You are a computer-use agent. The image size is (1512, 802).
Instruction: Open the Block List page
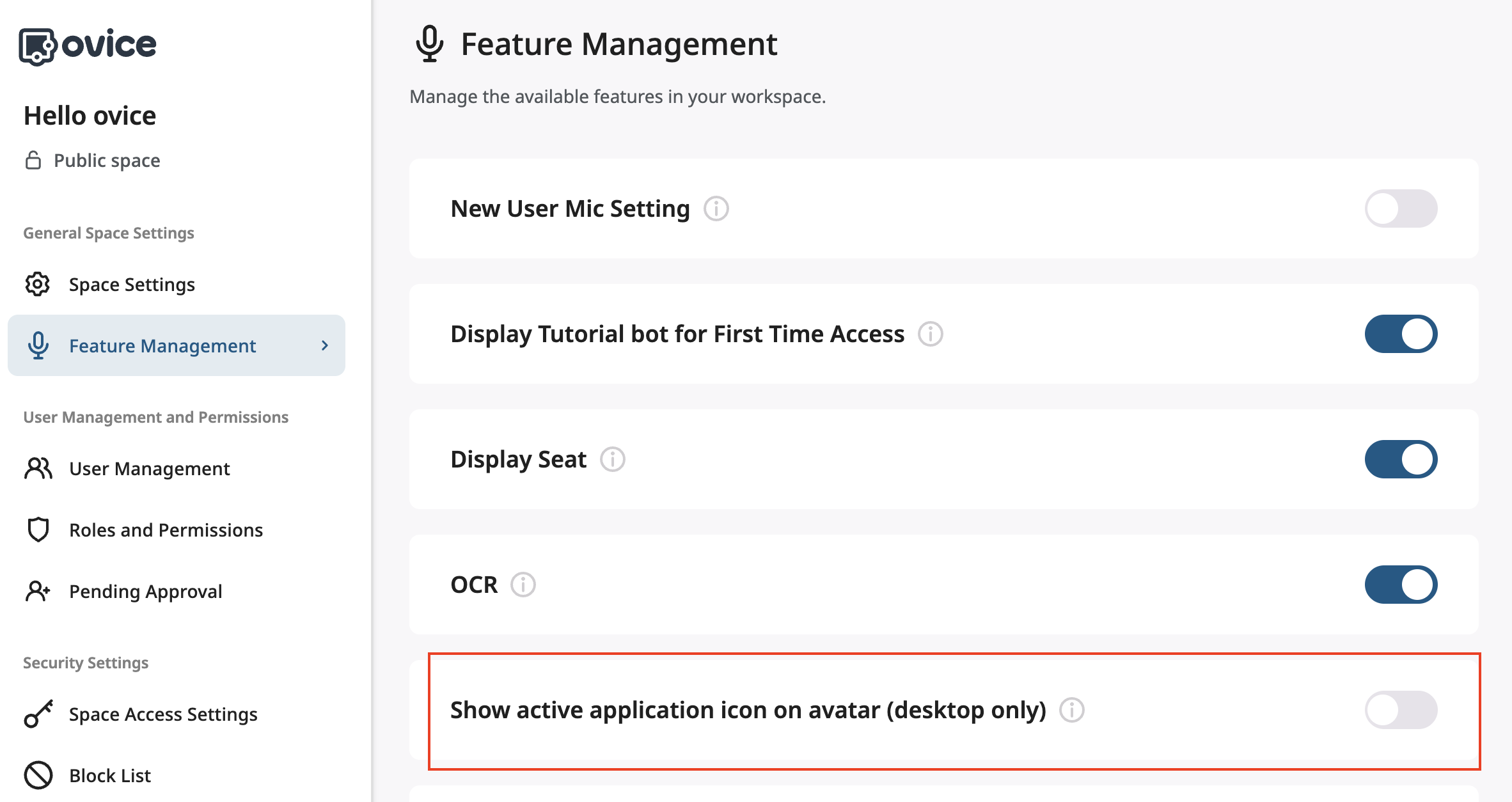(x=110, y=775)
